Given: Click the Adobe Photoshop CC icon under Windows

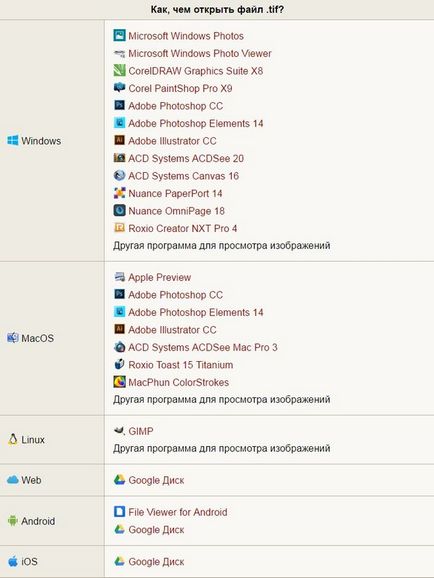Looking at the screenshot, I should pyautogui.click(x=119, y=105).
